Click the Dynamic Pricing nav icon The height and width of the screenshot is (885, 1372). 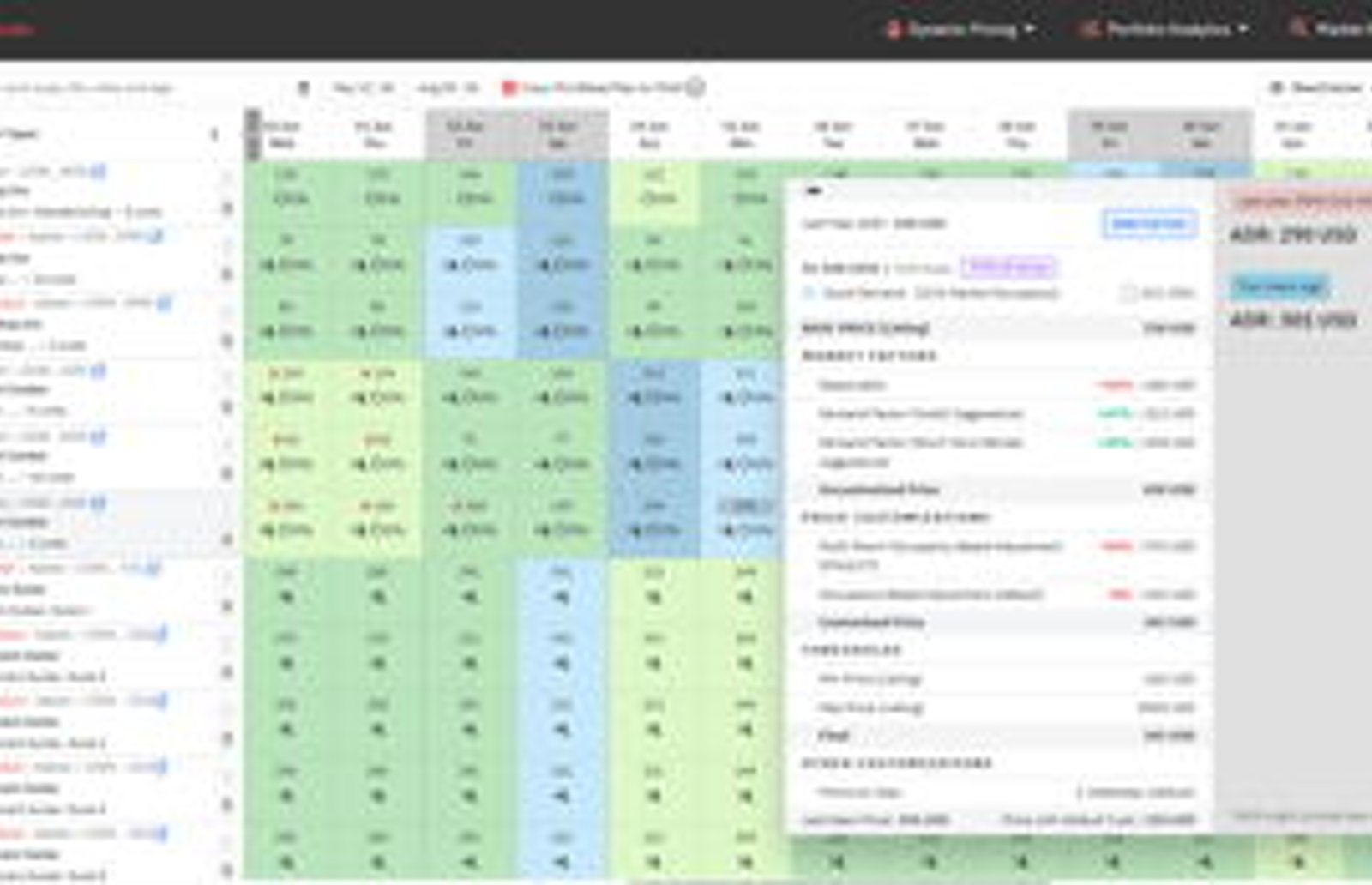click(x=894, y=29)
